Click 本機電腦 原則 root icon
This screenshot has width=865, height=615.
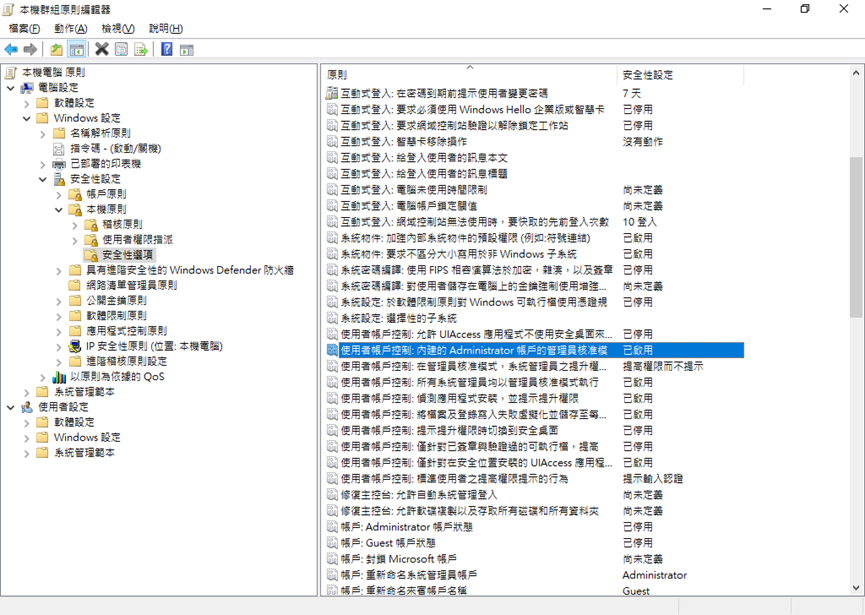10,72
